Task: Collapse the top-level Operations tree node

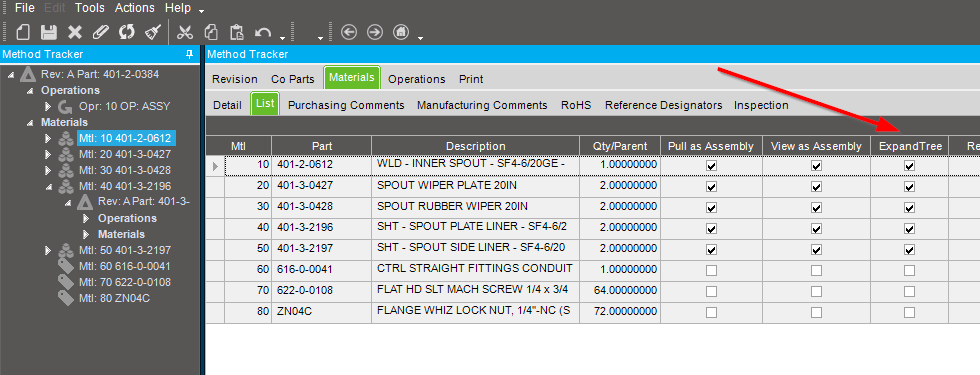Action: pos(29,91)
